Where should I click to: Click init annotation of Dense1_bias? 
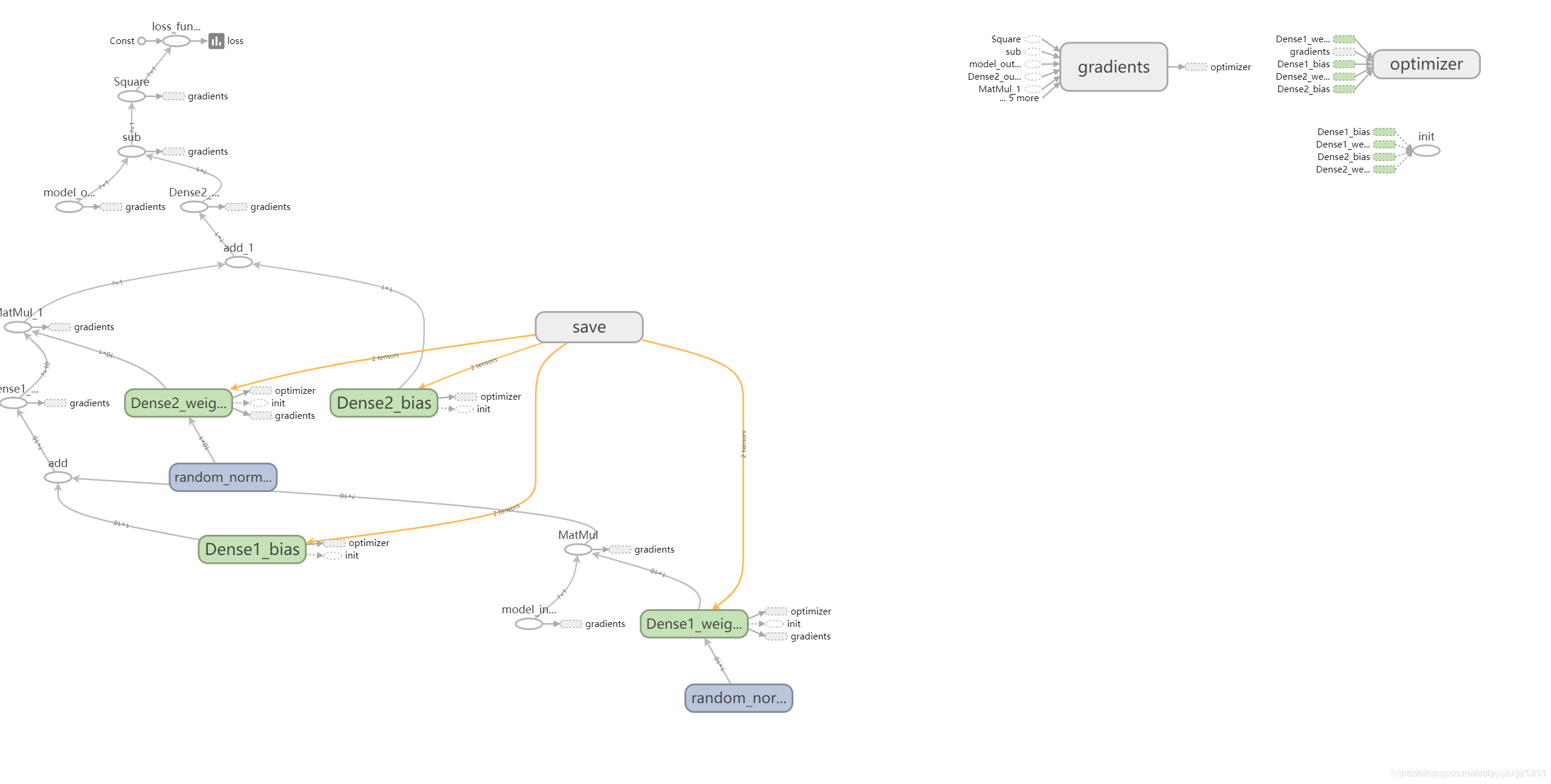click(x=342, y=556)
